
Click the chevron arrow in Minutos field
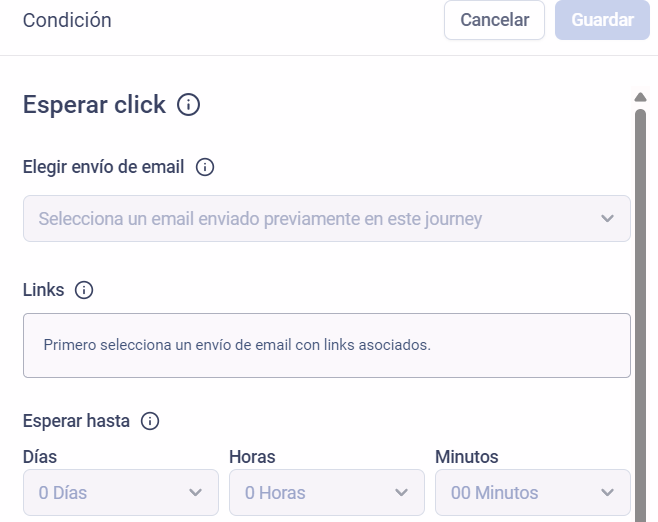click(x=607, y=492)
